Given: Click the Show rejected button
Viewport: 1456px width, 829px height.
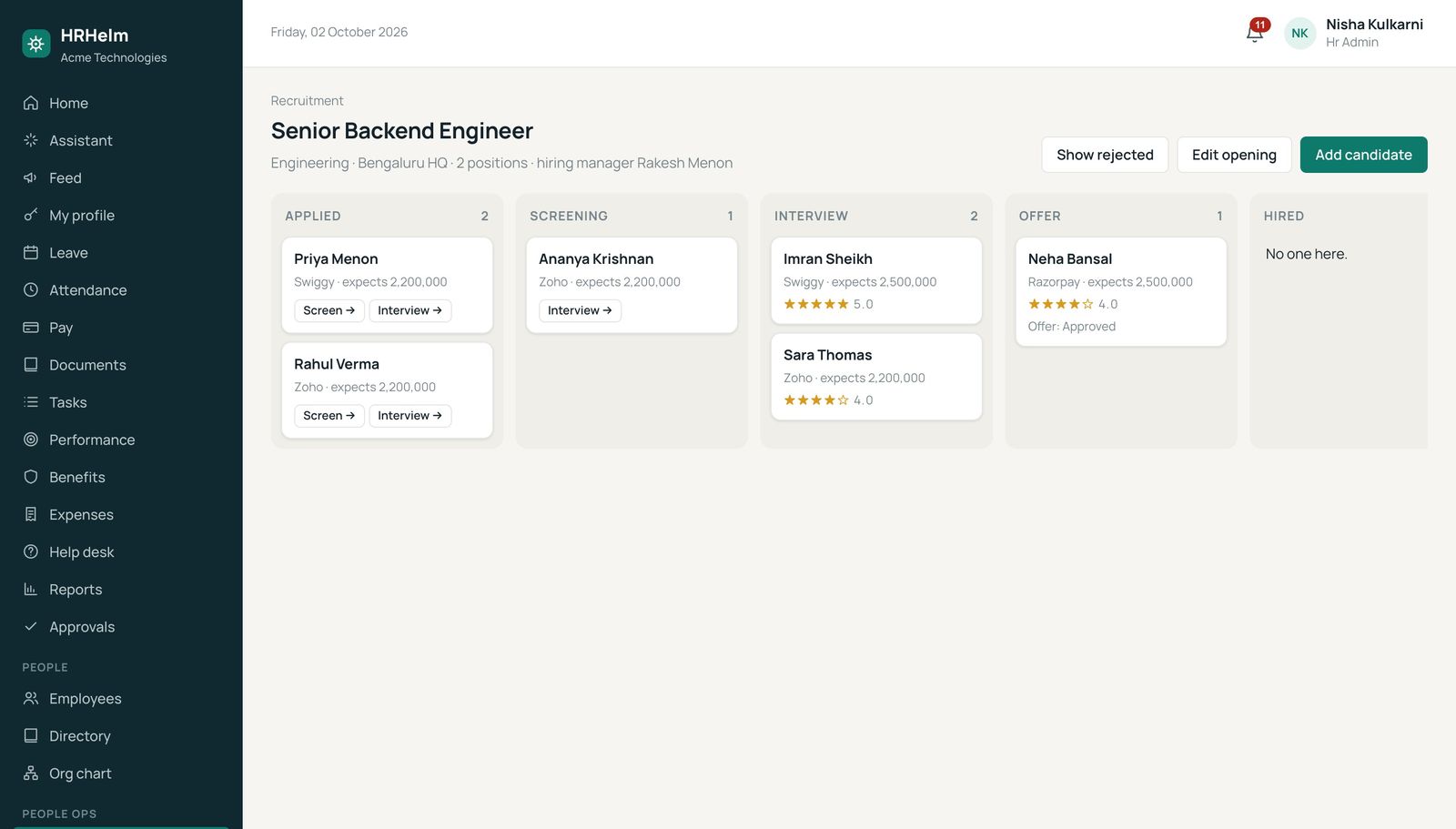Looking at the screenshot, I should pyautogui.click(x=1105, y=155).
